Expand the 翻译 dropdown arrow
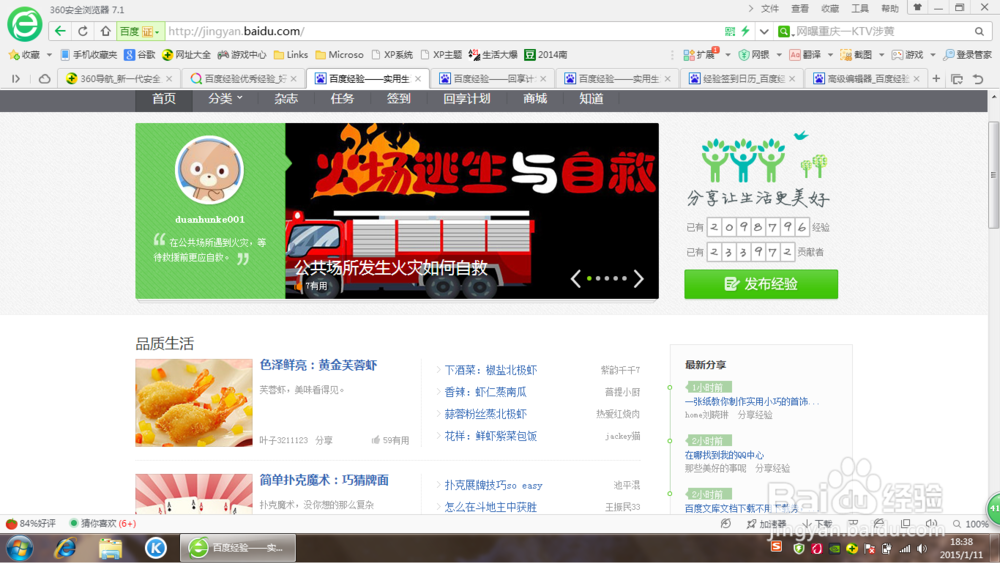Image resolution: width=1000 pixels, height=564 pixels. [x=830, y=55]
